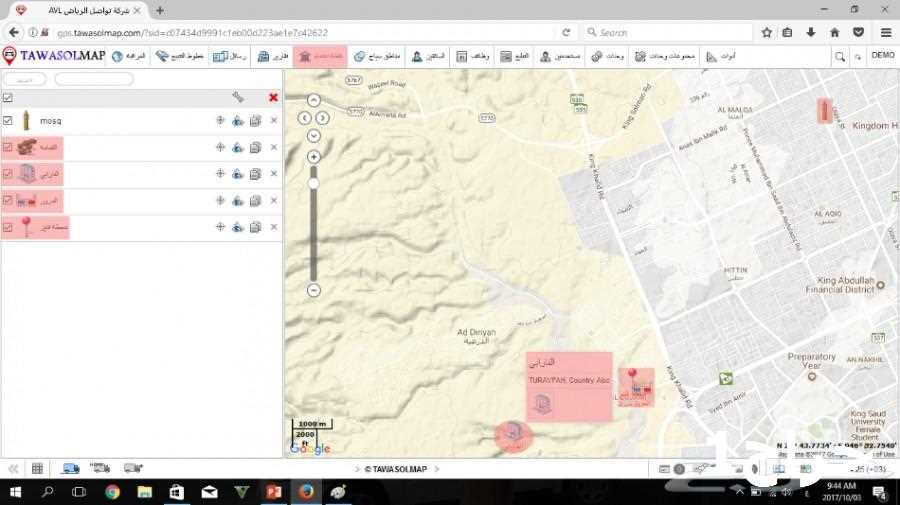Image resolution: width=900 pixels, height=505 pixels.
Task: Open the users menu item with user icon
Action: pyautogui.click(x=560, y=56)
